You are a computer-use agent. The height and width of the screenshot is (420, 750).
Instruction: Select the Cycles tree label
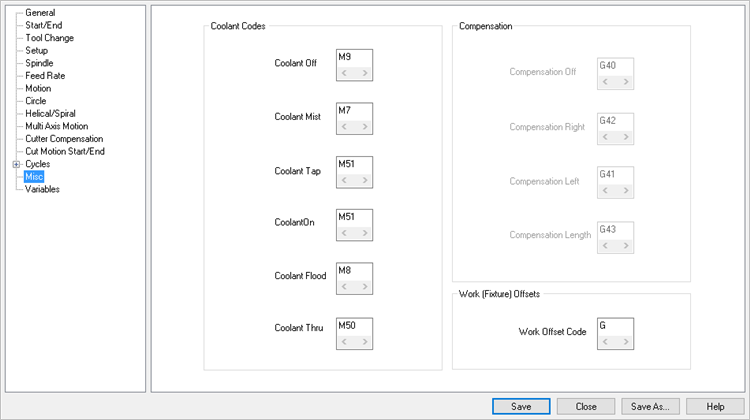coord(37,164)
